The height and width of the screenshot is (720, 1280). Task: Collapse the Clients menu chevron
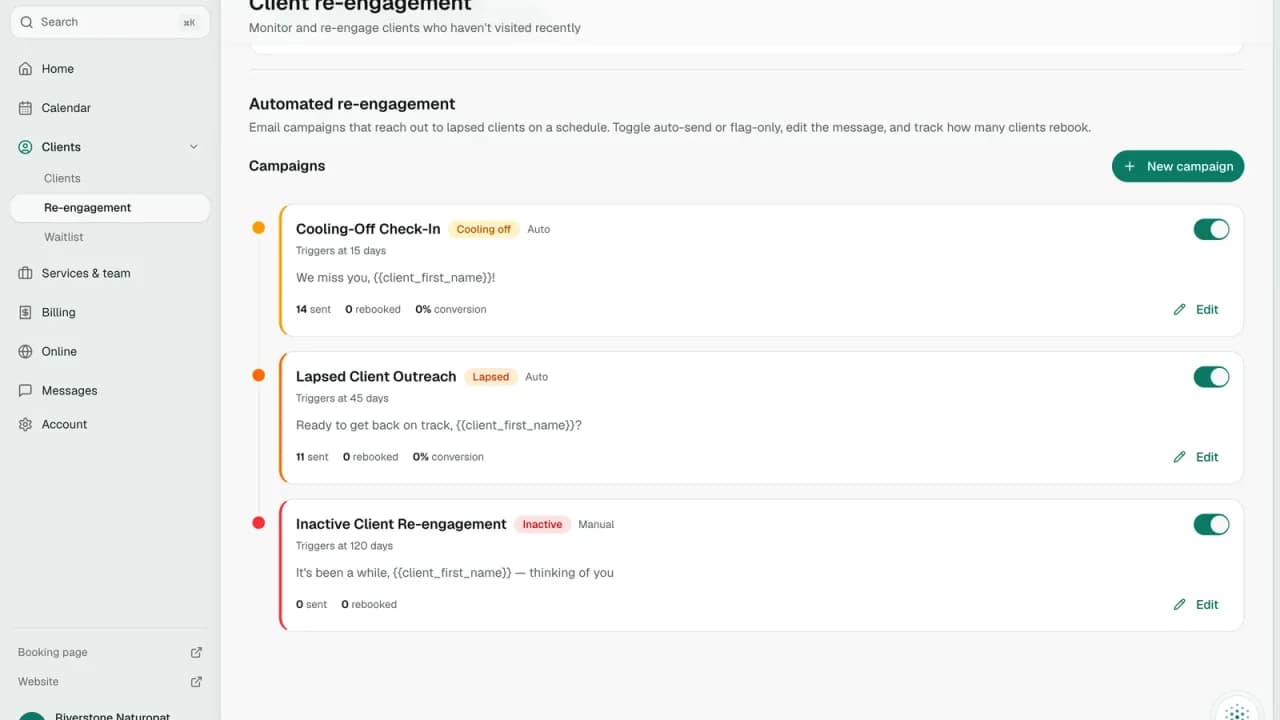click(194, 147)
